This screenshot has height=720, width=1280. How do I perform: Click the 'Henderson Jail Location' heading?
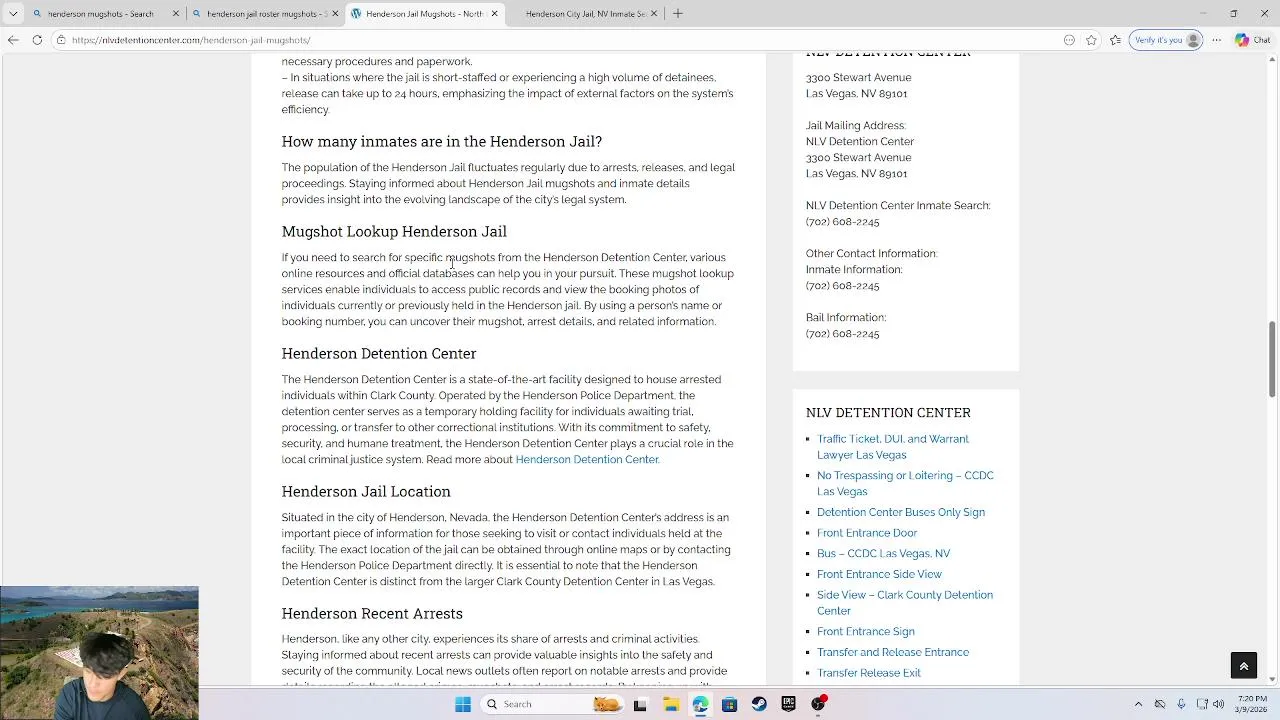[x=366, y=492]
